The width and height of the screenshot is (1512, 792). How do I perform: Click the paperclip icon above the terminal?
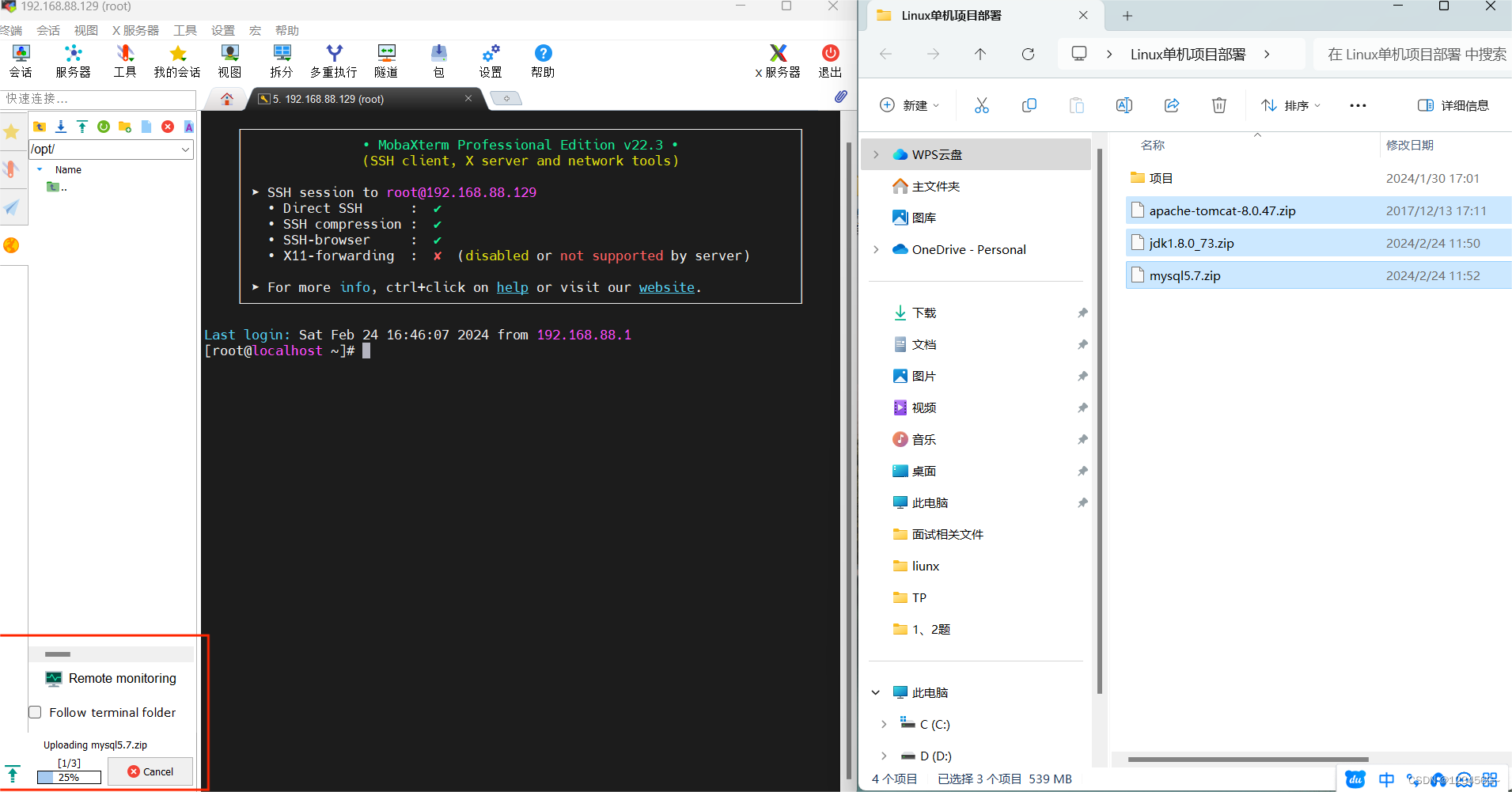point(840,97)
